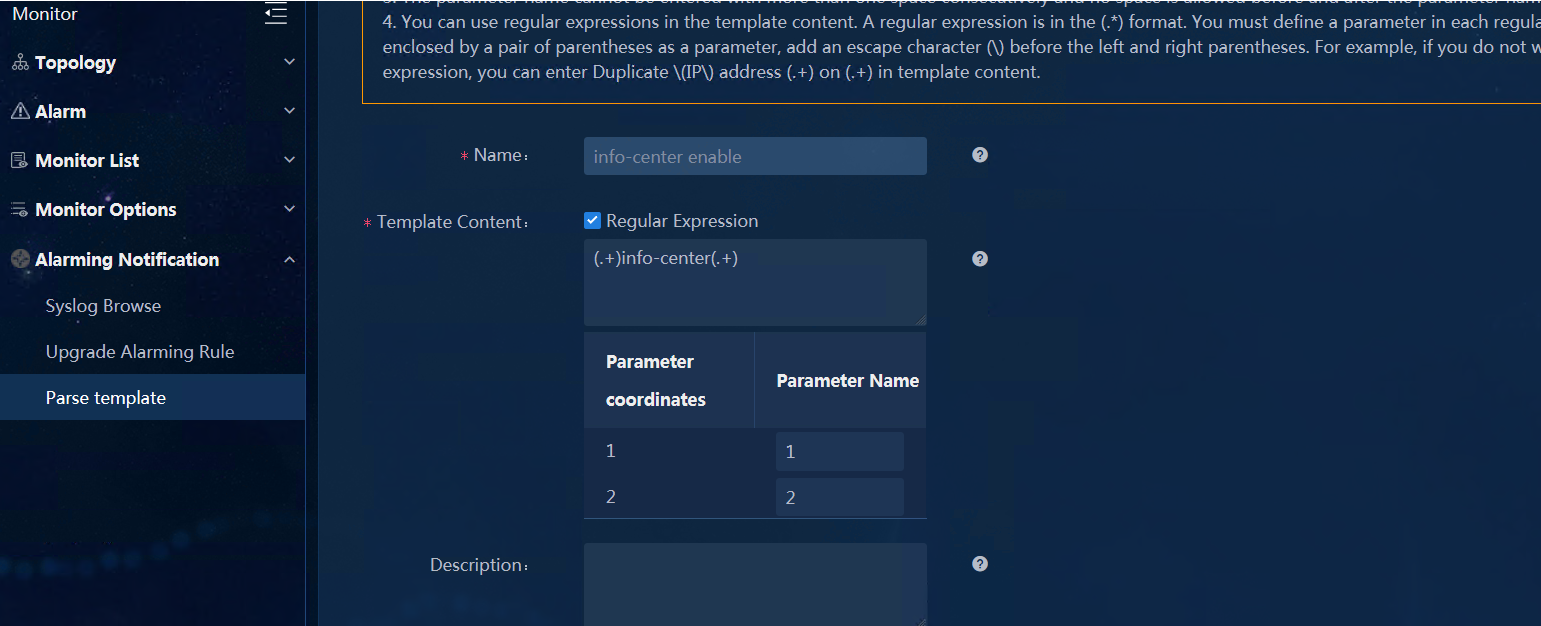Expand the Alarm section chevron
This screenshot has height=626, width=1541.
pyautogui.click(x=290, y=111)
